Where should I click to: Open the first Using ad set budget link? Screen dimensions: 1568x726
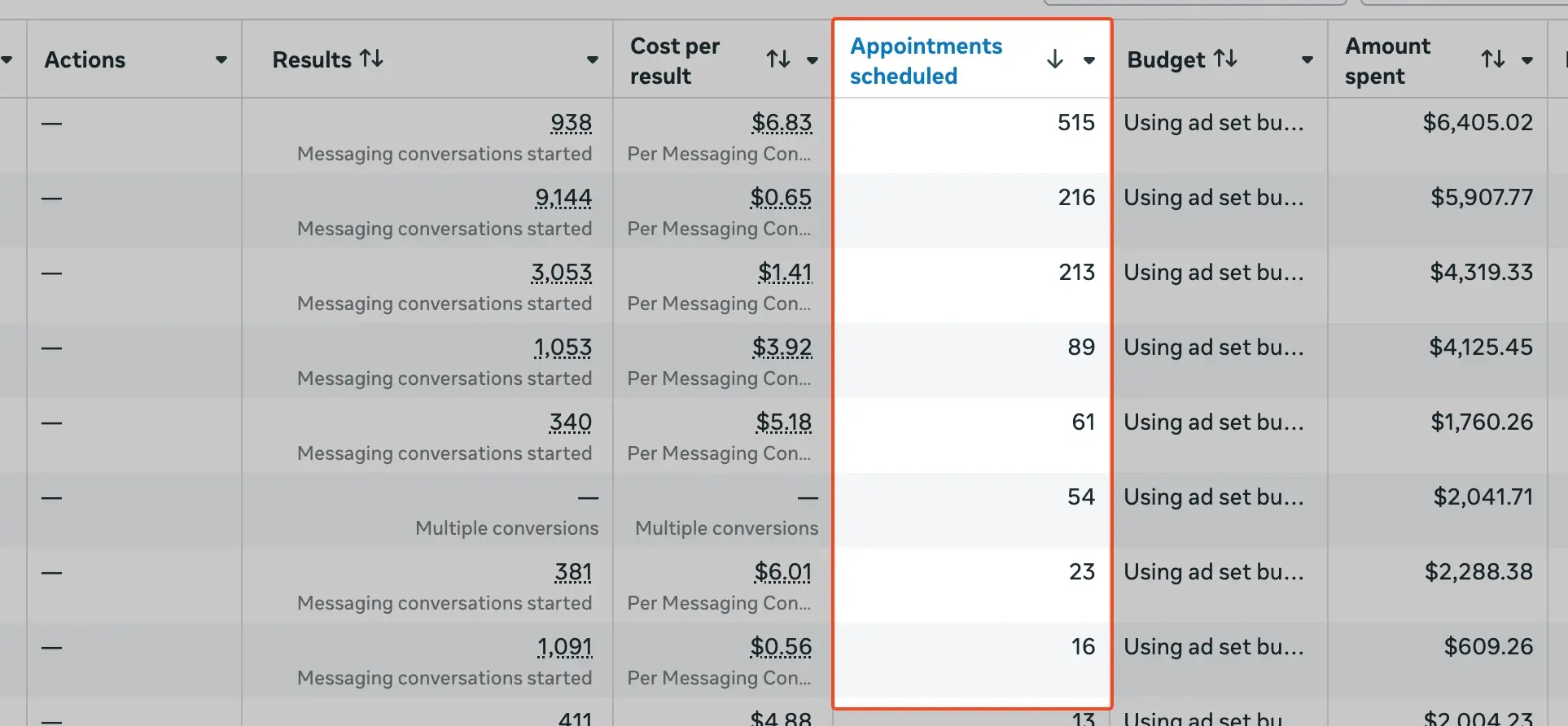tap(1214, 123)
